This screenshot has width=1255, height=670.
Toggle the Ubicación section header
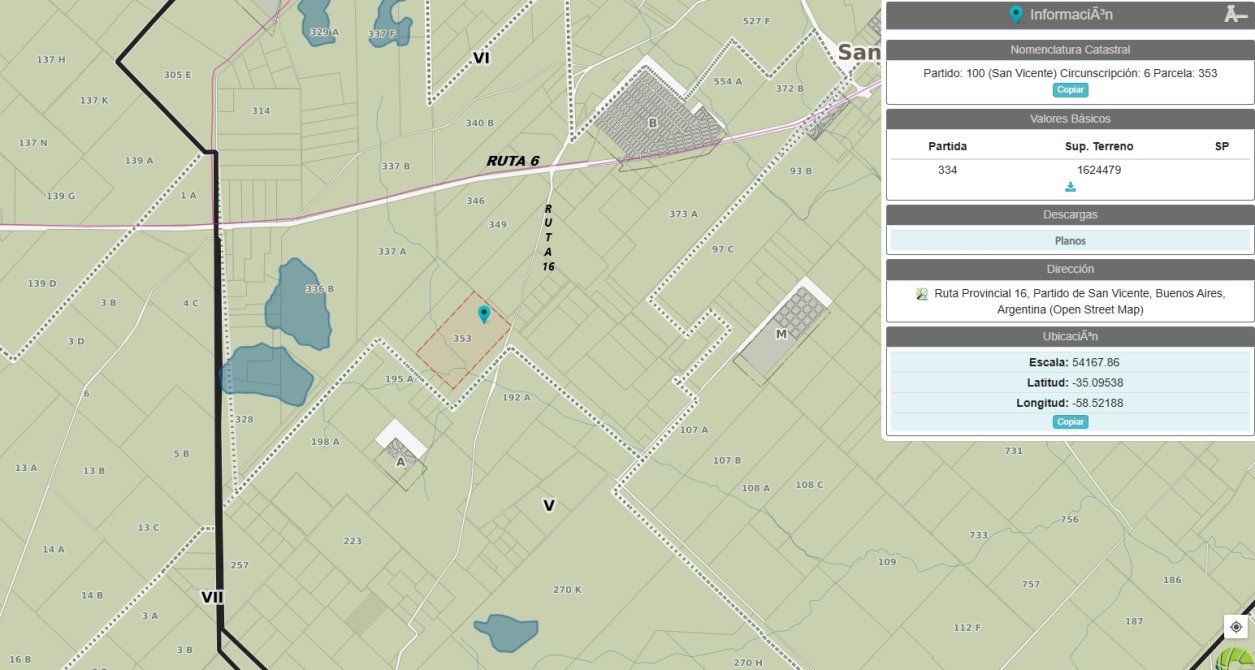pyautogui.click(x=1070, y=336)
